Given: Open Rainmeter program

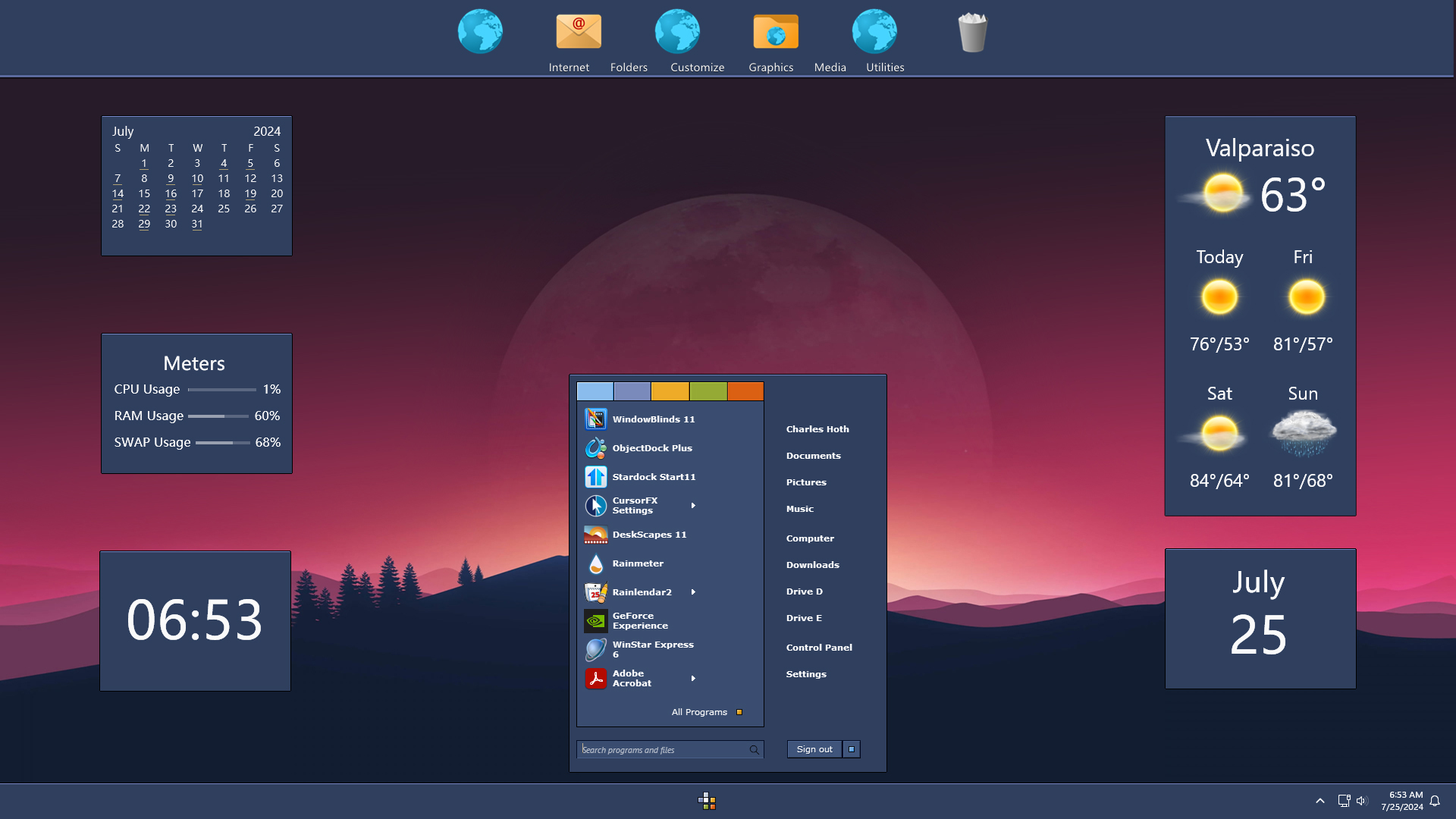Looking at the screenshot, I should tap(637, 563).
